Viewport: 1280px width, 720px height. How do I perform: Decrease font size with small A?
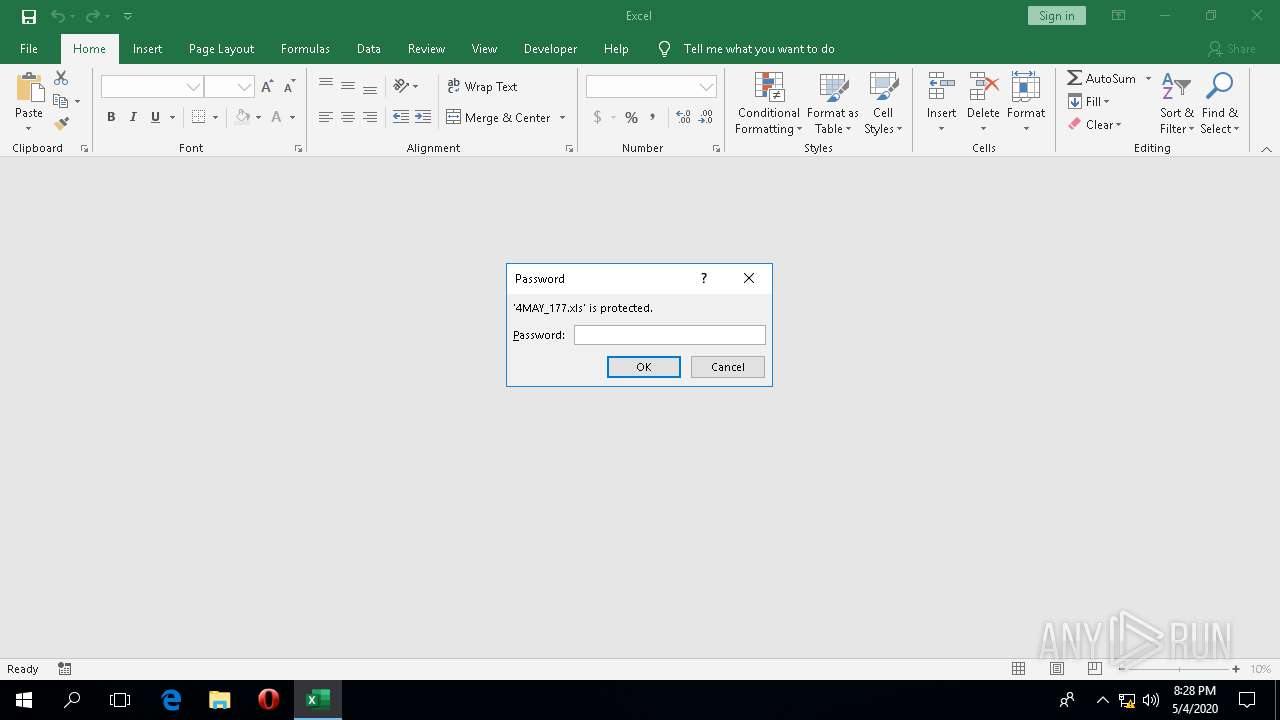pyautogui.click(x=289, y=87)
